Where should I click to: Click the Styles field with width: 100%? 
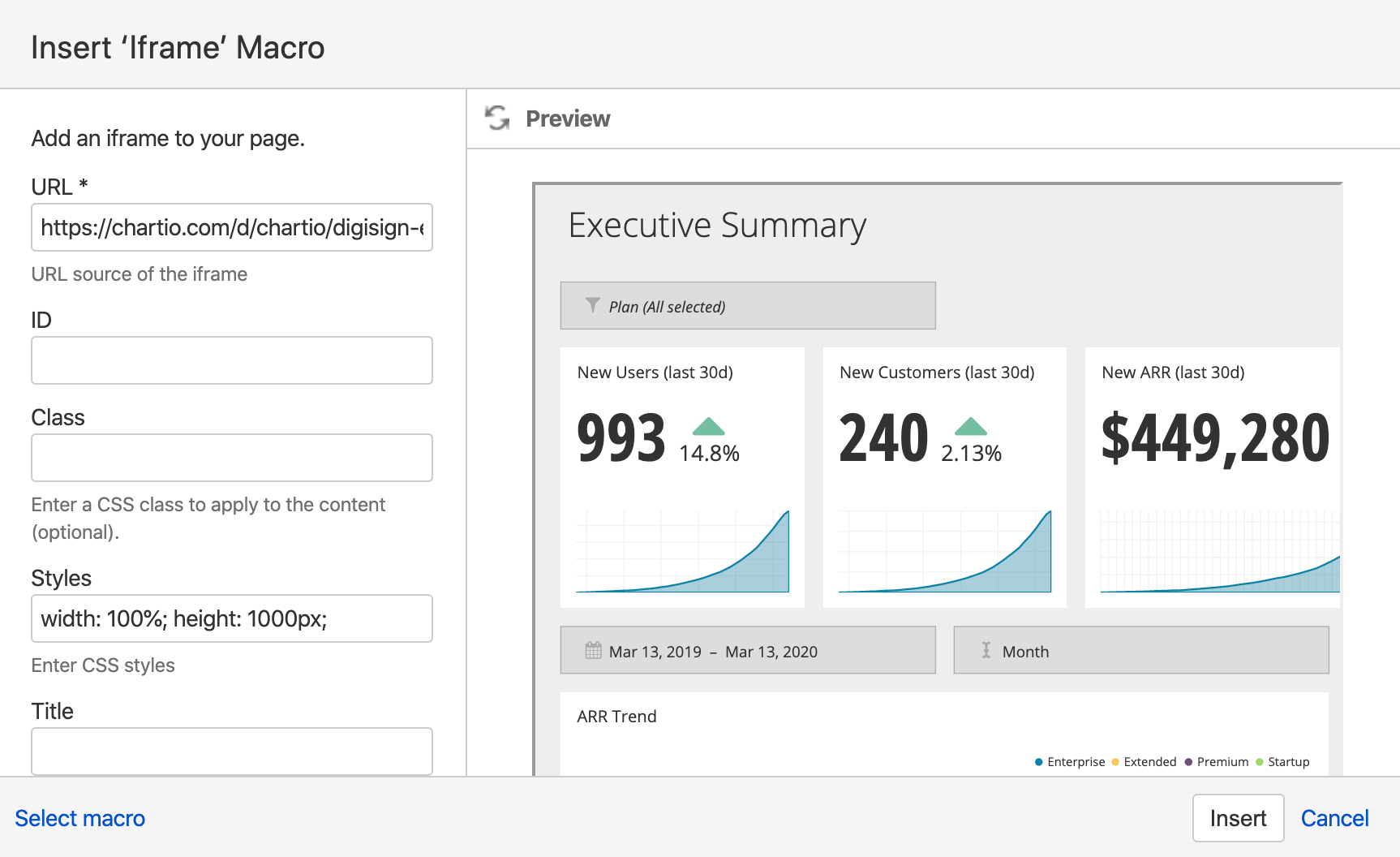(232, 618)
